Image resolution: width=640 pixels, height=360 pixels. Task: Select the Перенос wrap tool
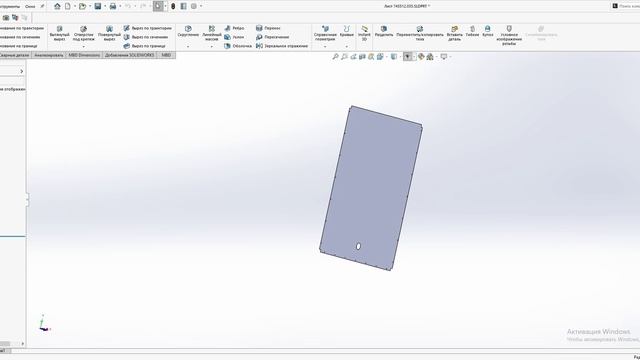click(268, 28)
